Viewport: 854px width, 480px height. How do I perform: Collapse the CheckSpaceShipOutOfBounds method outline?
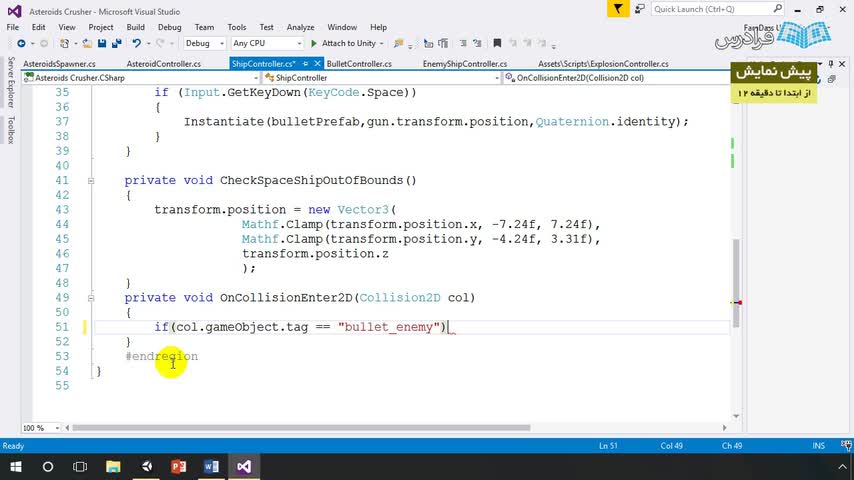tap(91, 180)
